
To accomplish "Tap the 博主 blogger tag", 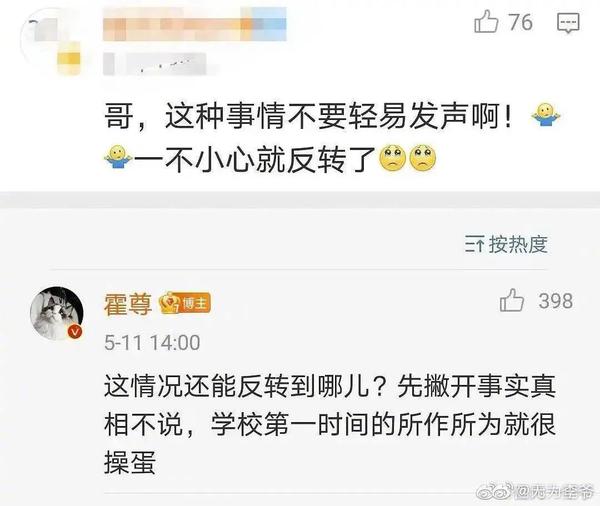I will click(195, 304).
